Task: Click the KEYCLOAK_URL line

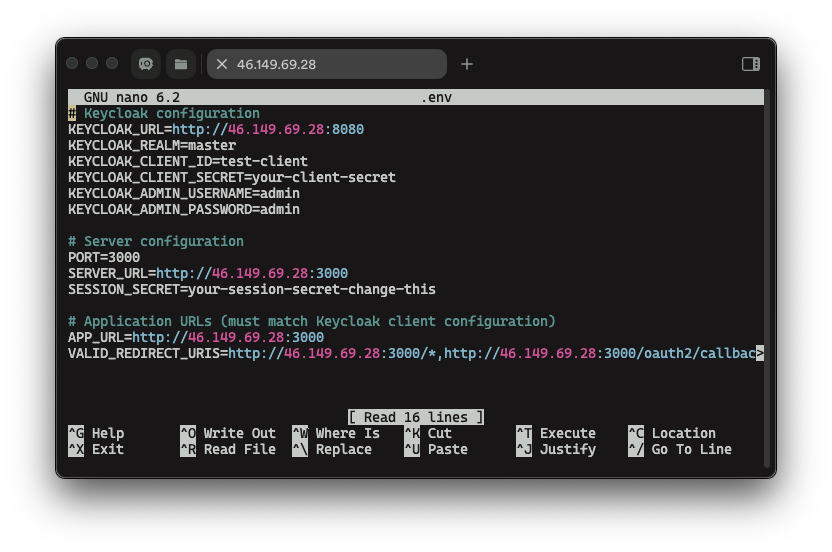Action: tap(216, 129)
